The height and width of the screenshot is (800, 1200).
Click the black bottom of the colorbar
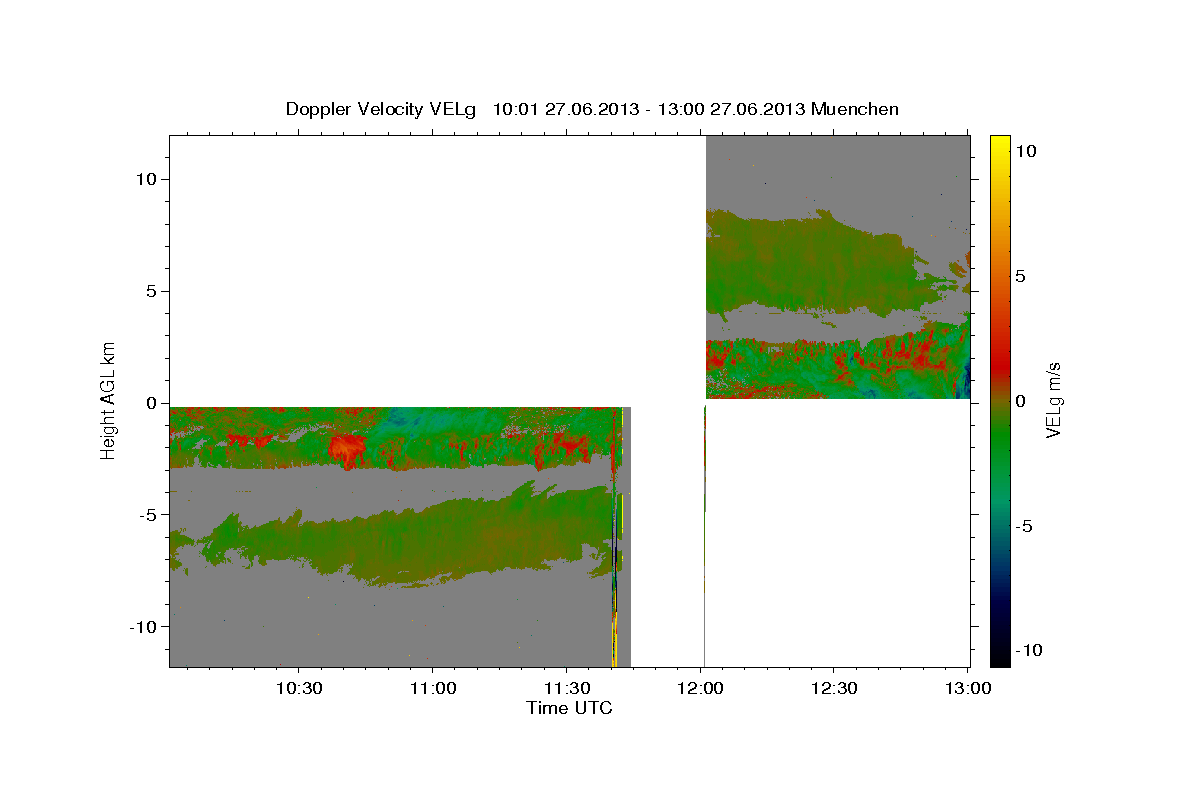point(1000,655)
